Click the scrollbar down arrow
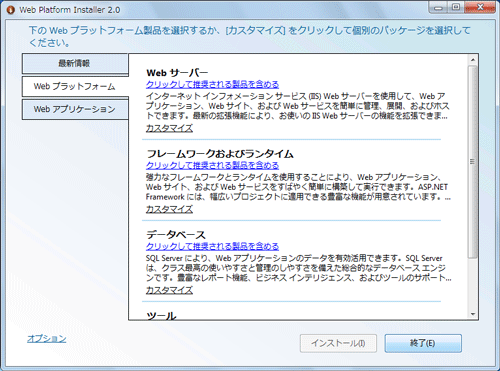This screenshot has width=500, height=371. tap(473, 314)
